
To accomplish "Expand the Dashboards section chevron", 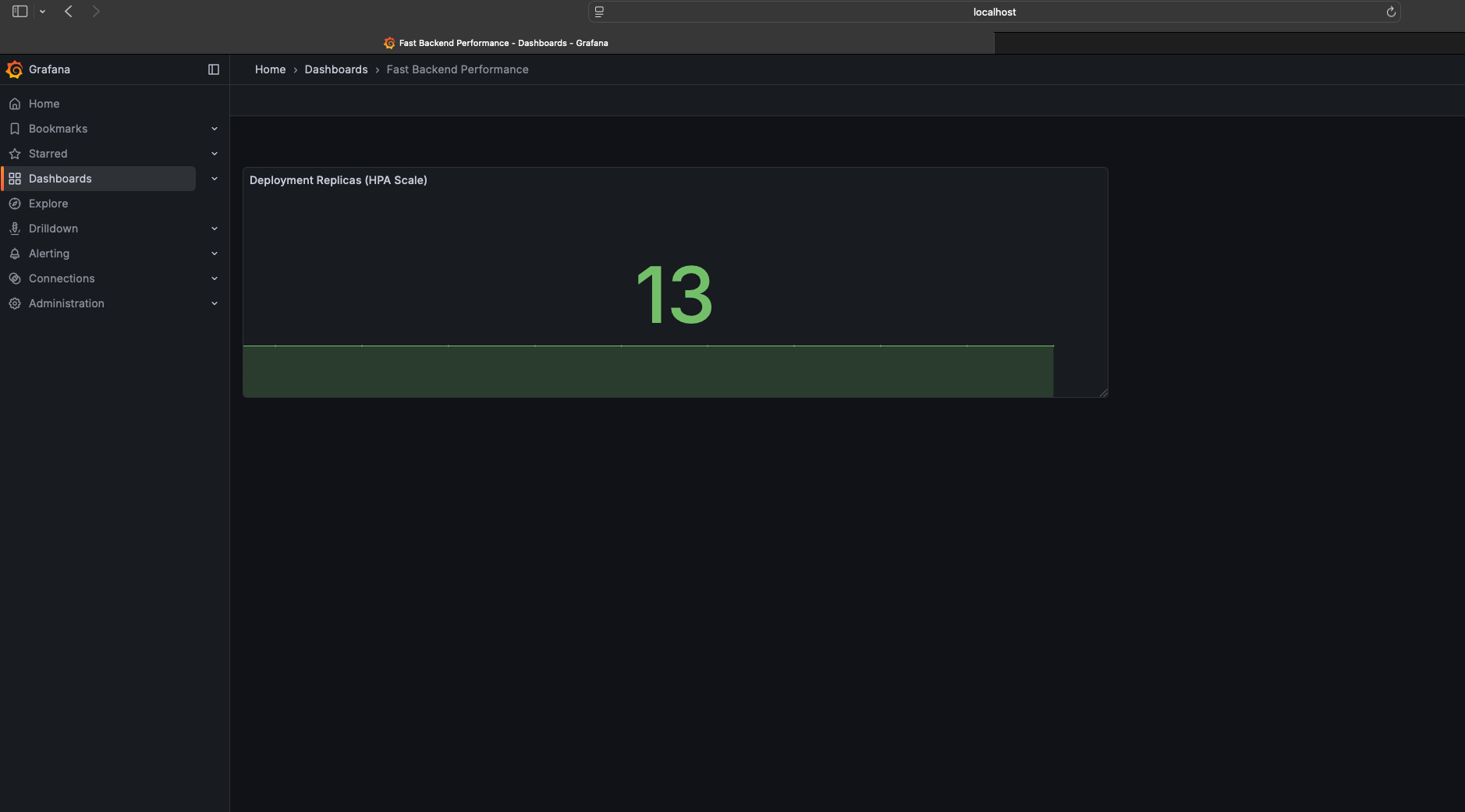I will pyautogui.click(x=215, y=179).
